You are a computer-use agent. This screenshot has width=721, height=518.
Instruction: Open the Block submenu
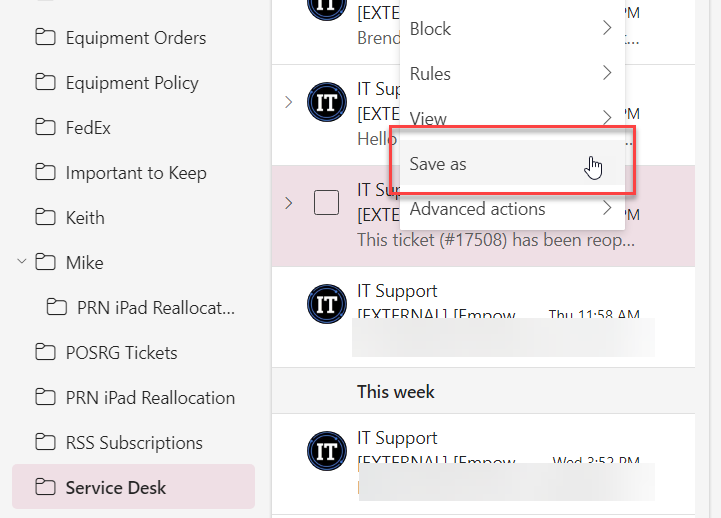(x=512, y=28)
